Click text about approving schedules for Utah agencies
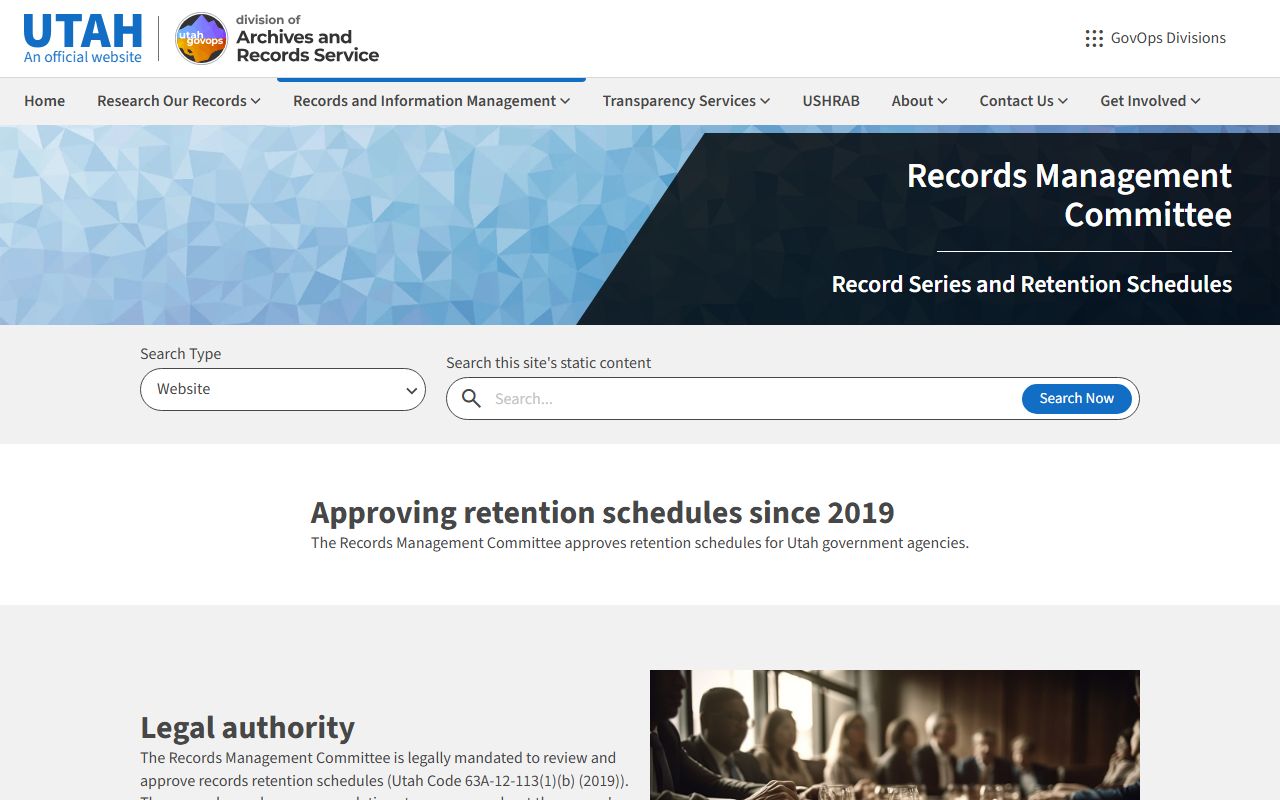This screenshot has width=1280, height=800. (x=640, y=543)
